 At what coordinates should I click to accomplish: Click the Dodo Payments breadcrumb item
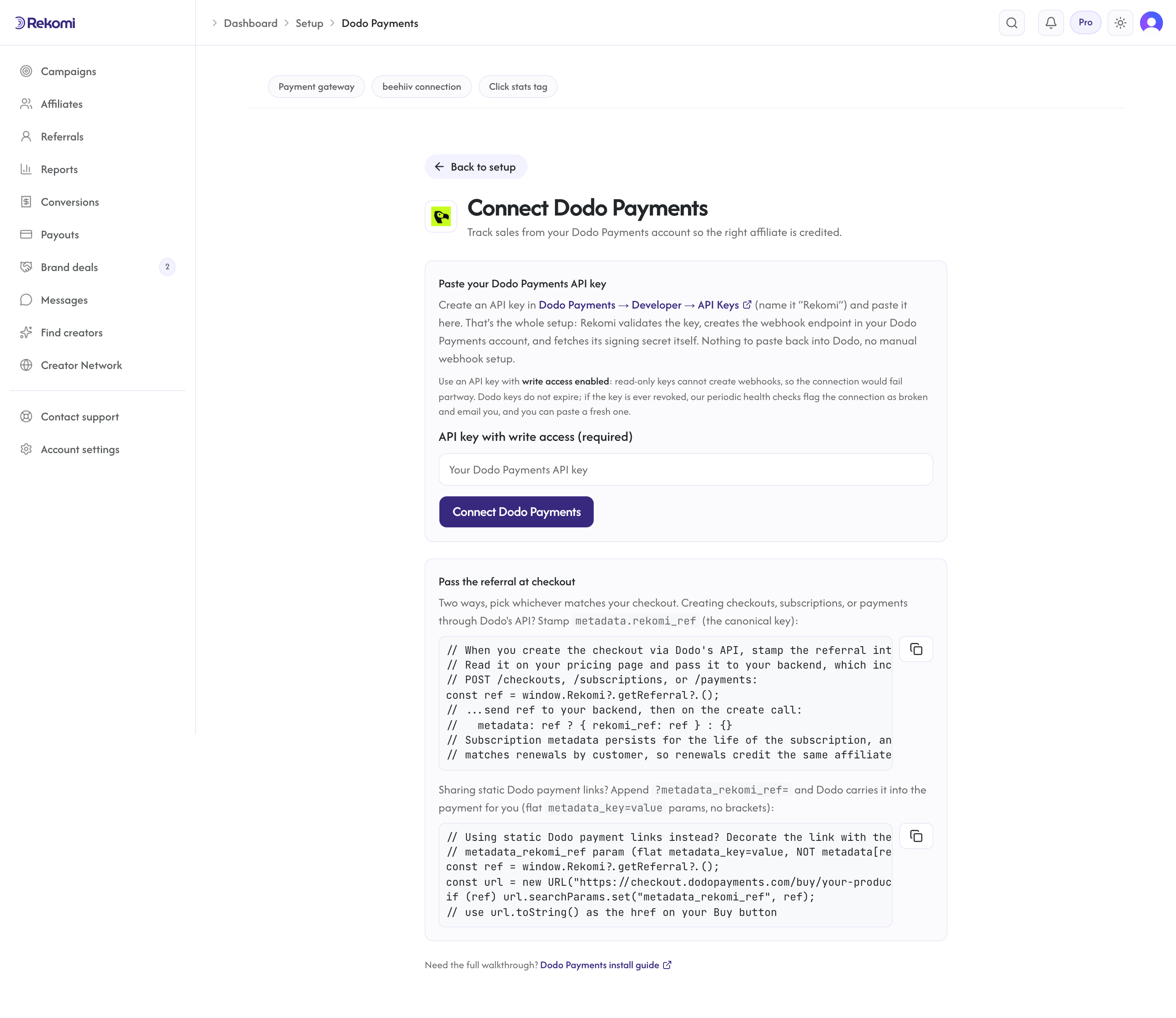[380, 23]
